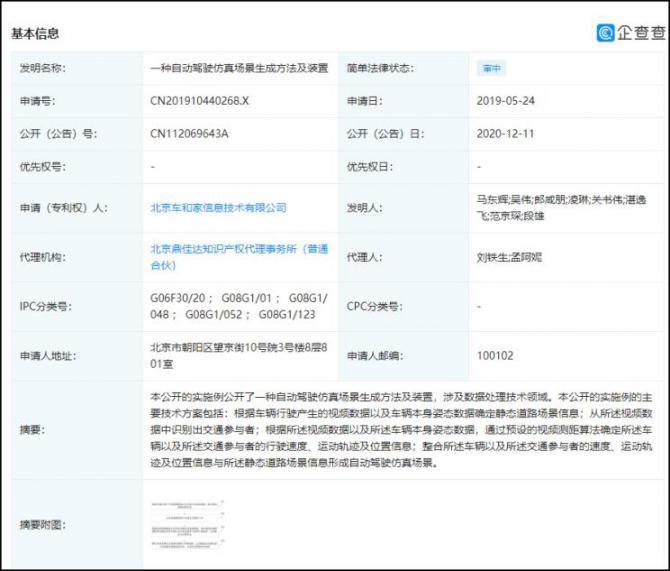Open applicant 北京车和家信息技术有限公司 link
This screenshot has height=571, width=670.
tap(218, 208)
